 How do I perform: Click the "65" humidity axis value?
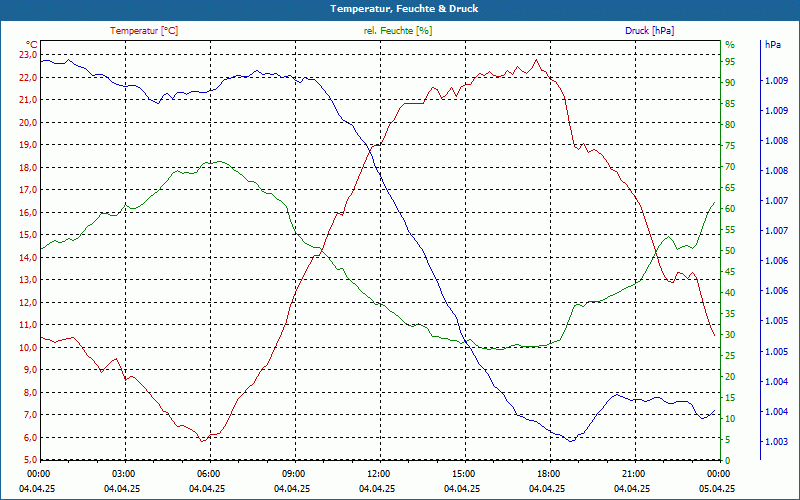[x=730, y=188]
